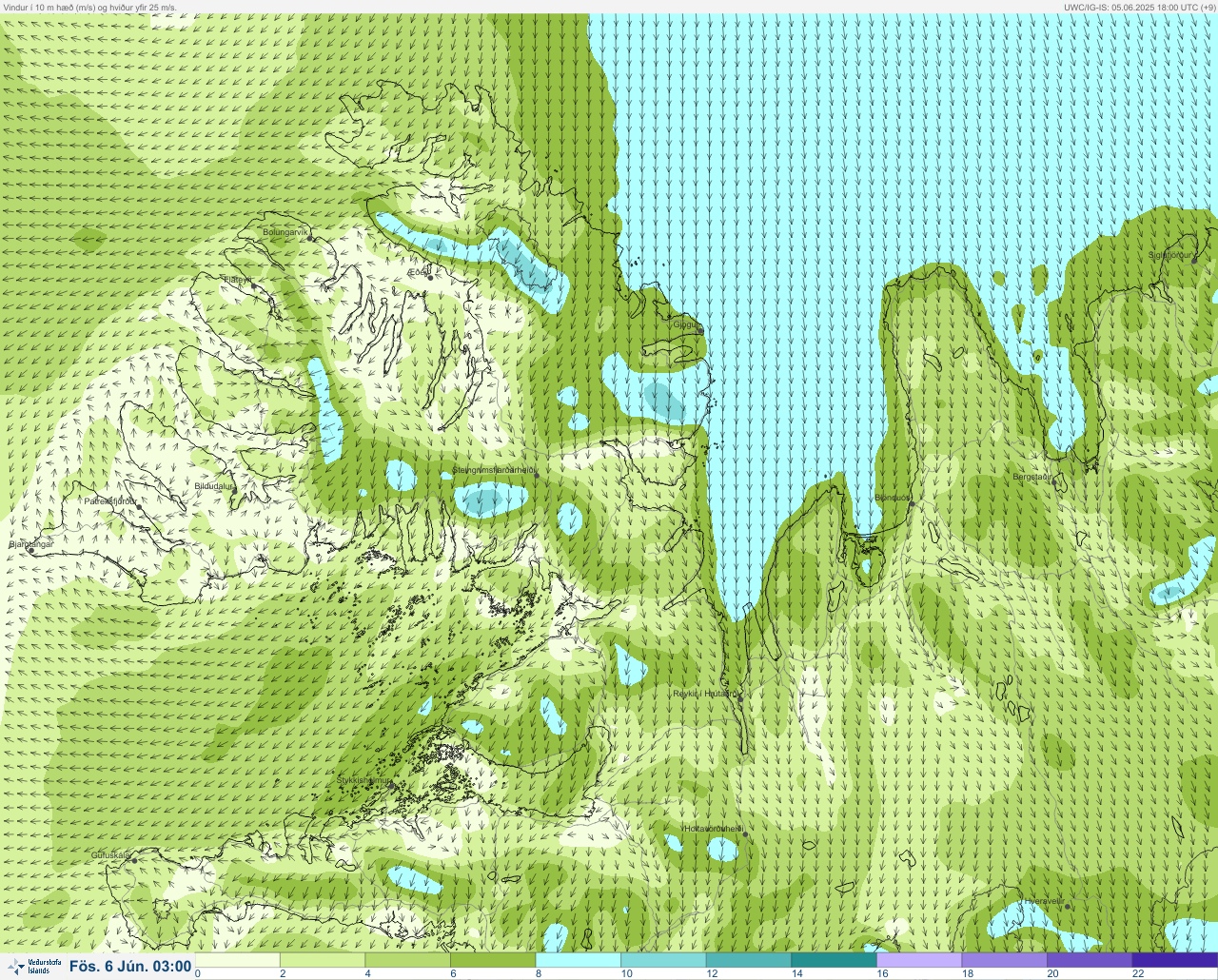The width and height of the screenshot is (1218, 980).
Task: Select the 4–6 m/s green legend swatch
Action: tap(408, 960)
